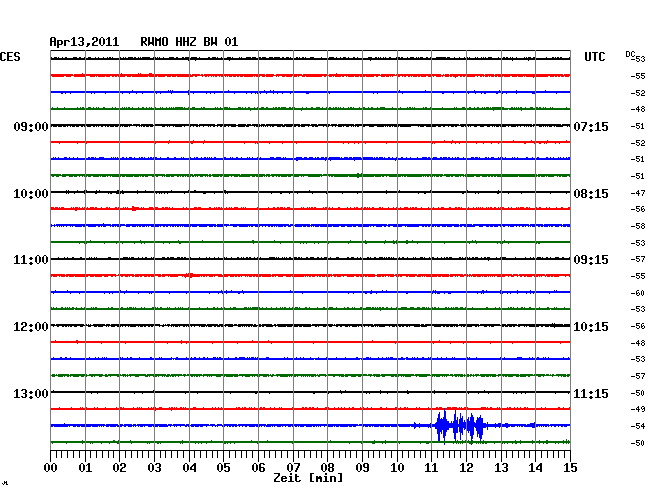Click the 09 minute tick label on x-axis
This screenshot has width=650, height=494.
(362, 467)
